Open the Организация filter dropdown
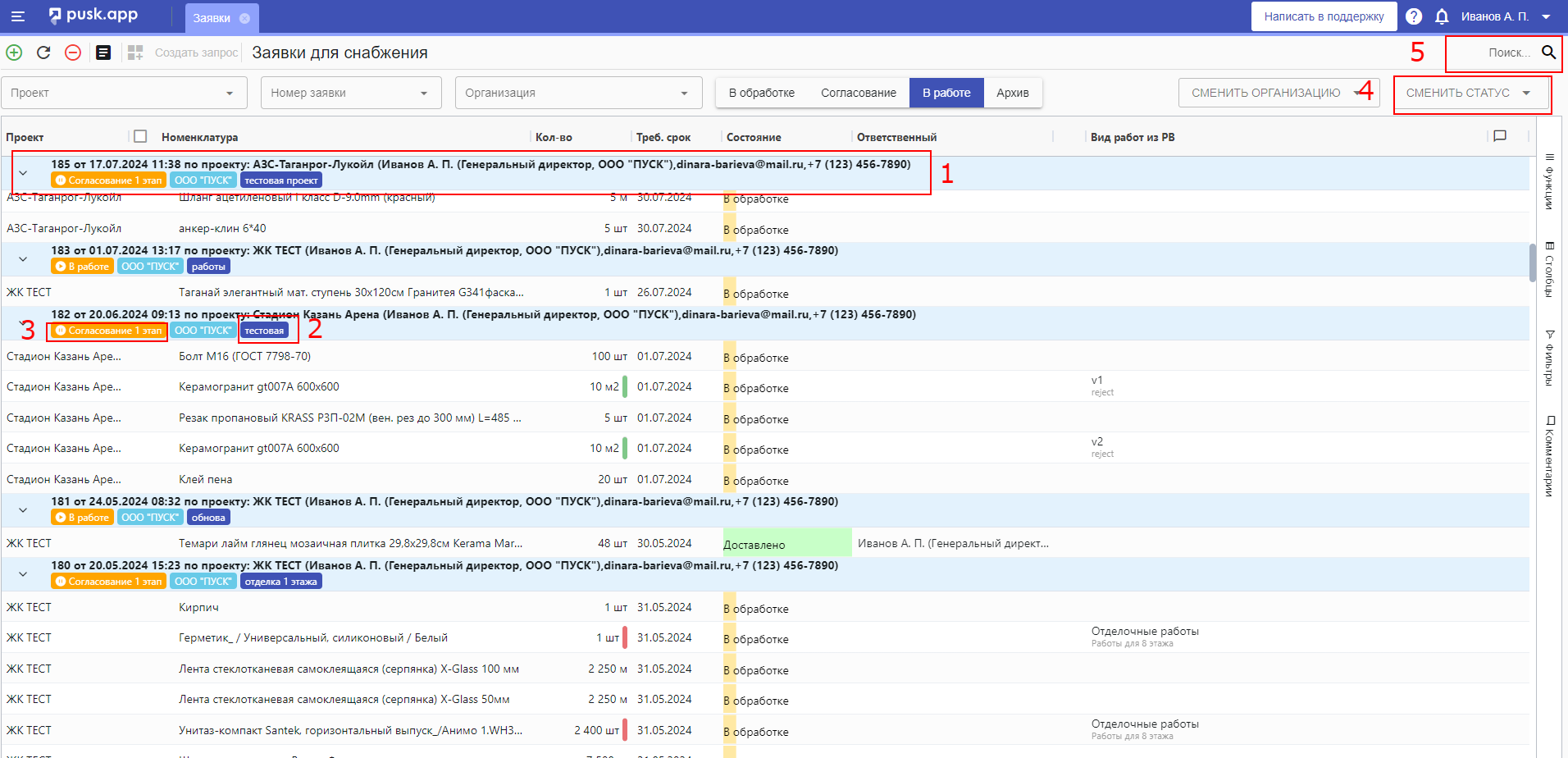 click(578, 93)
